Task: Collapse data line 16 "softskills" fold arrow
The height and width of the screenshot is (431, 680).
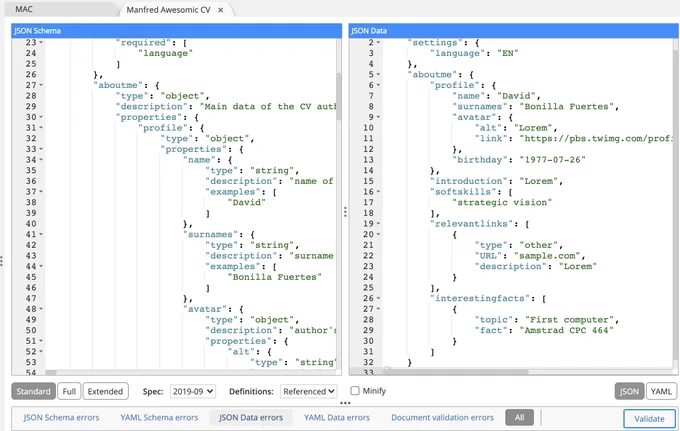Action: point(379,192)
